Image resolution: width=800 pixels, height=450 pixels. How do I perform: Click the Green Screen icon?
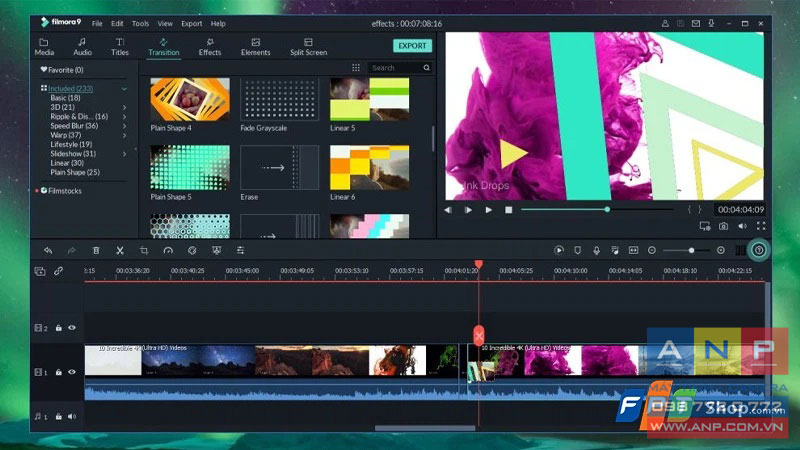[x=216, y=251]
